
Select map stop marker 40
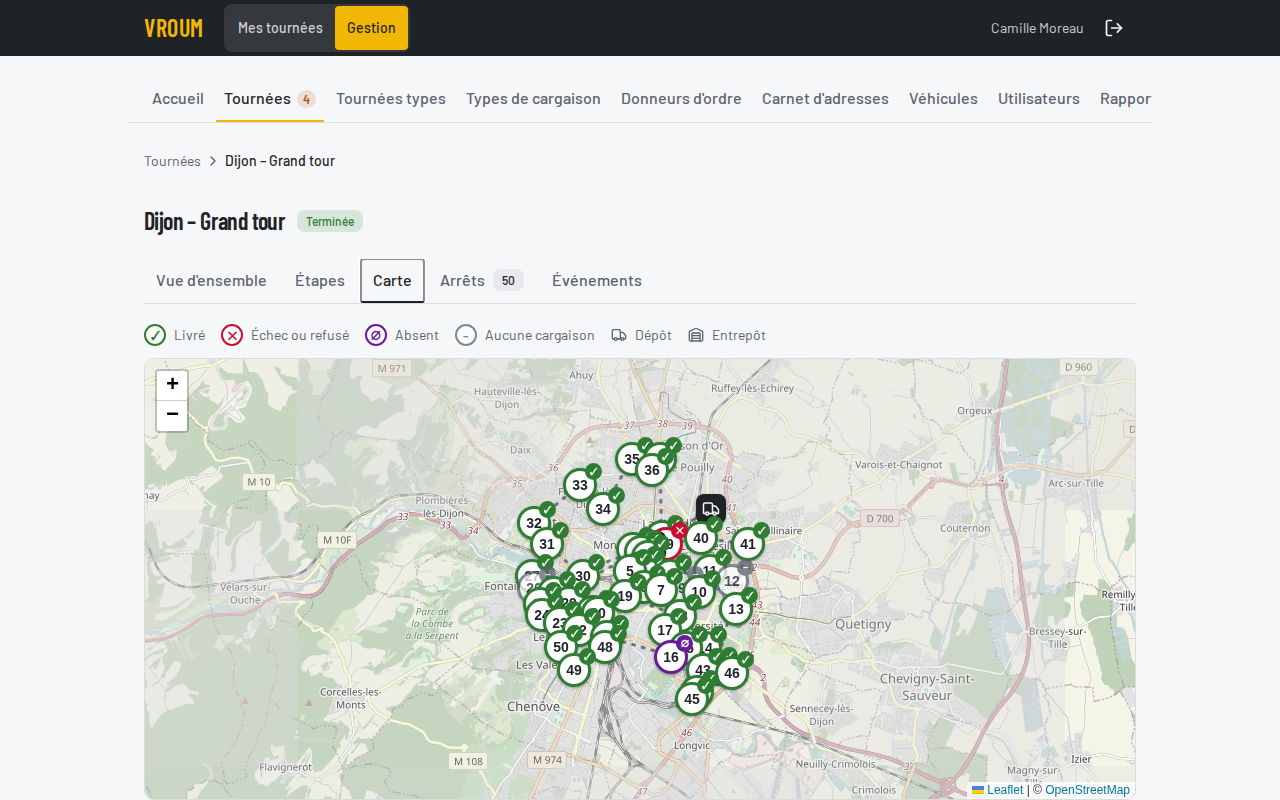tap(701, 538)
